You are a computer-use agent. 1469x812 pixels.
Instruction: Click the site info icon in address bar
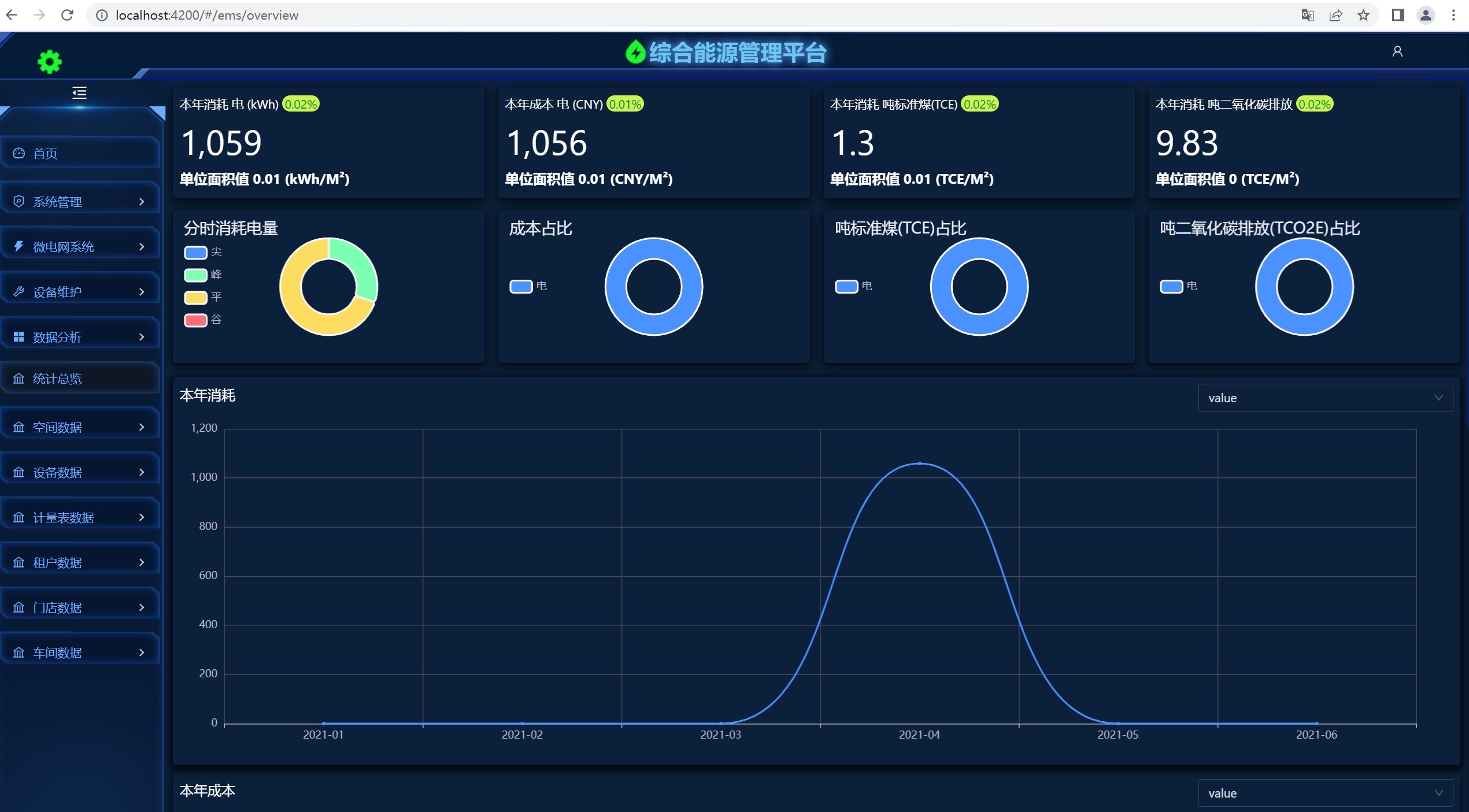coord(102,15)
